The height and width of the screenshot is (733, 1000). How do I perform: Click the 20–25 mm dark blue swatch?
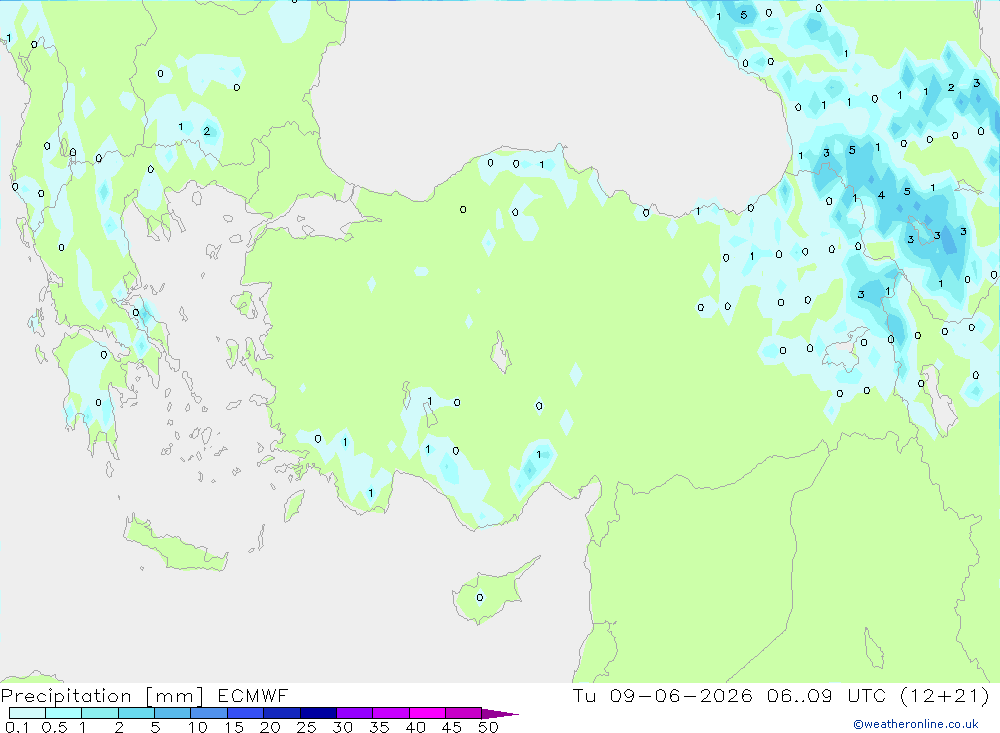pyautogui.click(x=281, y=713)
